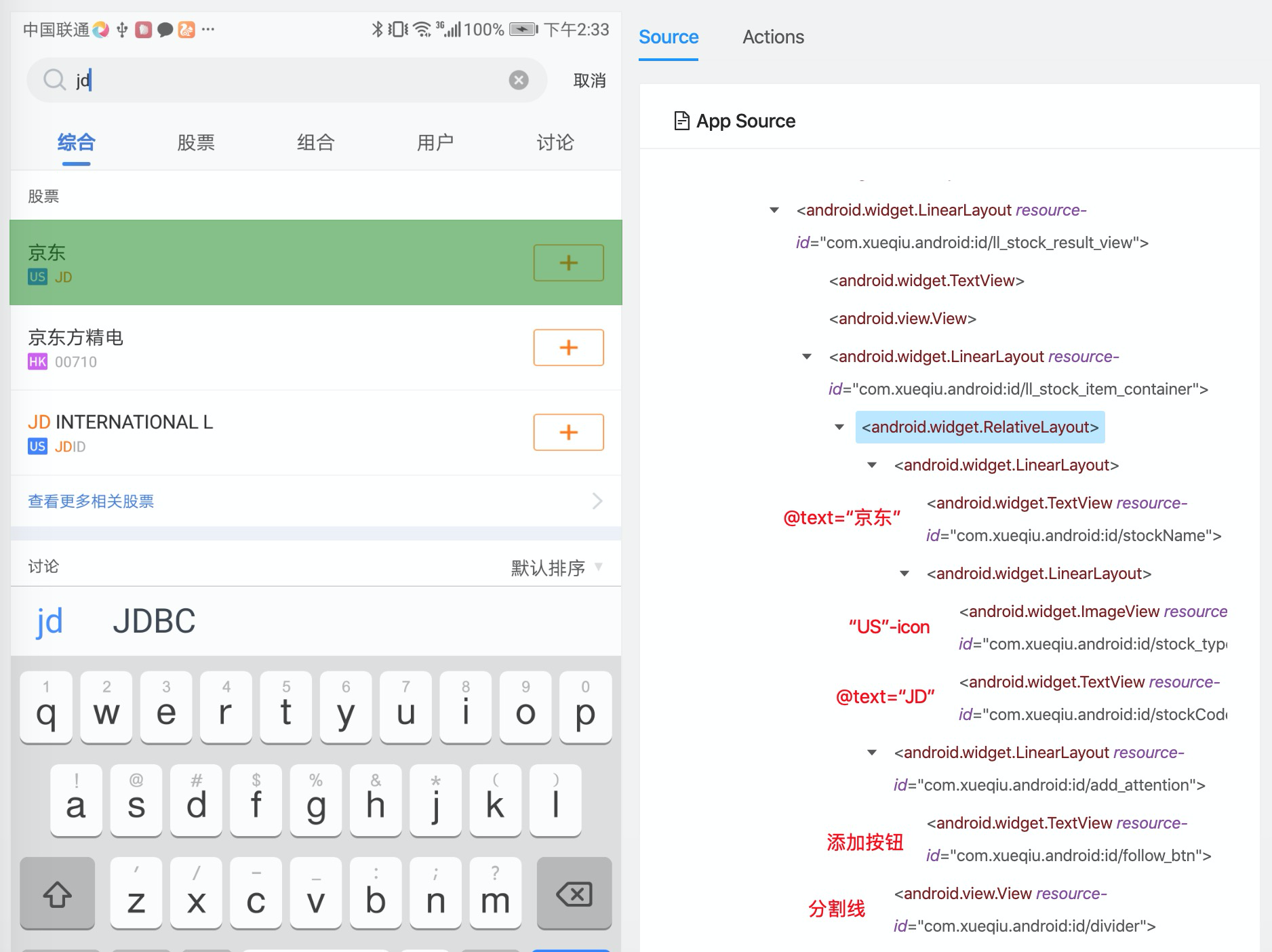Screen dimensions: 1272x952
Task: Open the 京东 JD stock result row
Action: 316,262
